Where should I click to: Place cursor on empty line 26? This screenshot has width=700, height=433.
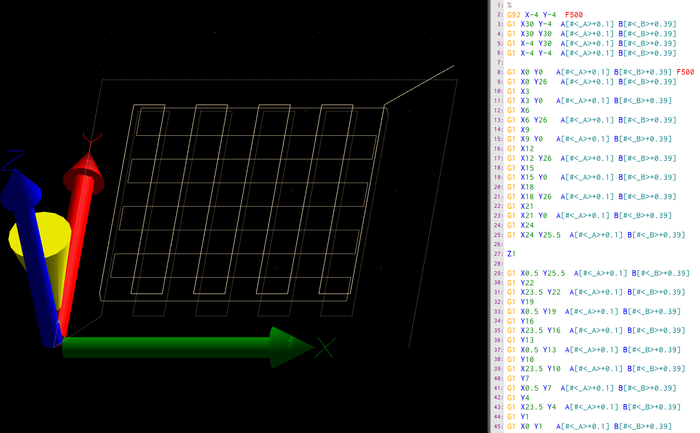point(598,244)
